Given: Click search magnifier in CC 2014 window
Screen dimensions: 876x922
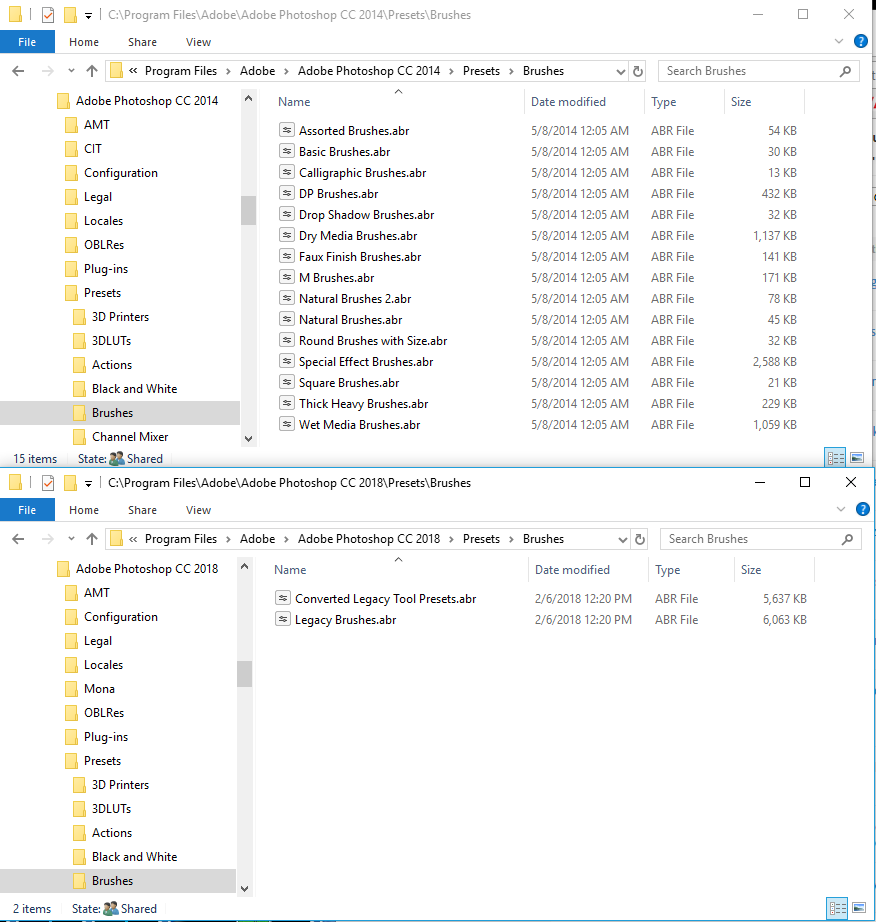Looking at the screenshot, I should pyautogui.click(x=845, y=71).
